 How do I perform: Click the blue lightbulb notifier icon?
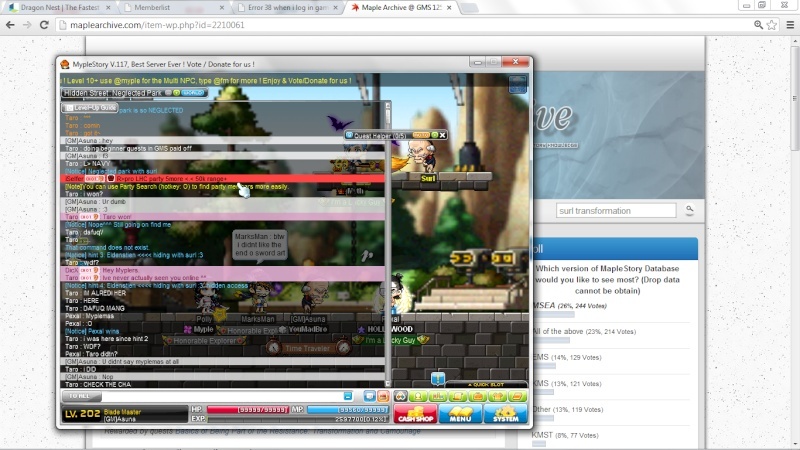point(438,379)
